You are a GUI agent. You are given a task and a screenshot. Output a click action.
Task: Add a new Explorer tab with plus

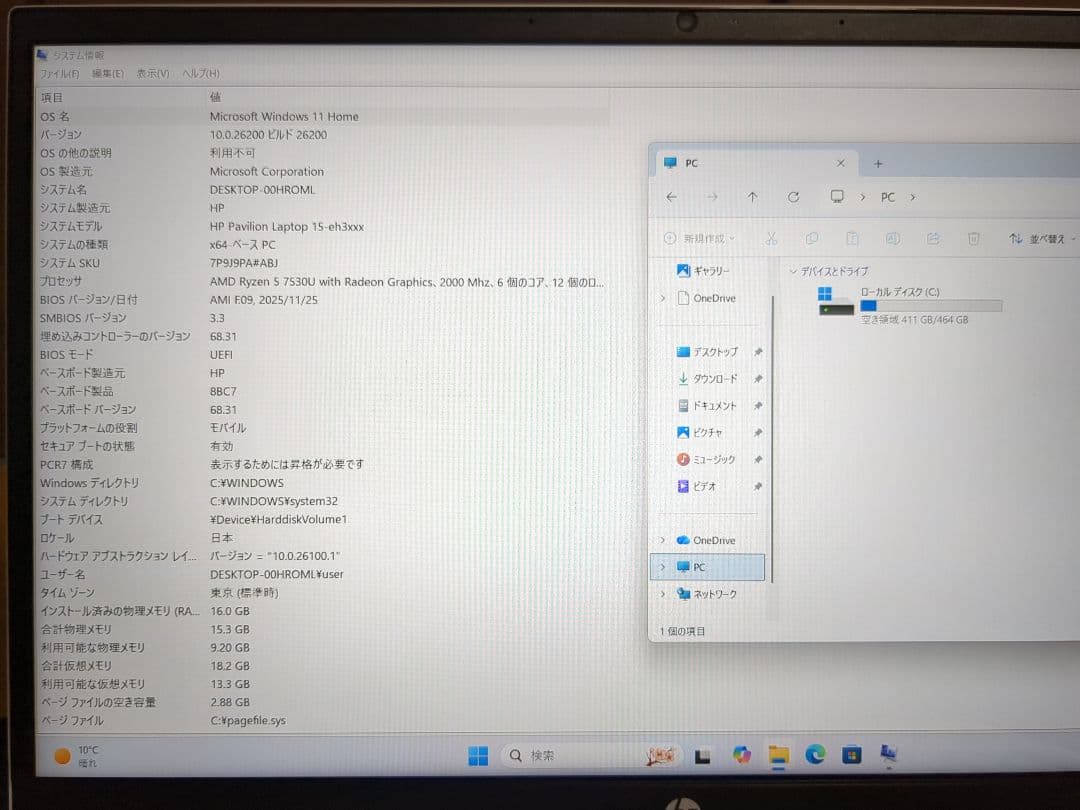click(878, 164)
